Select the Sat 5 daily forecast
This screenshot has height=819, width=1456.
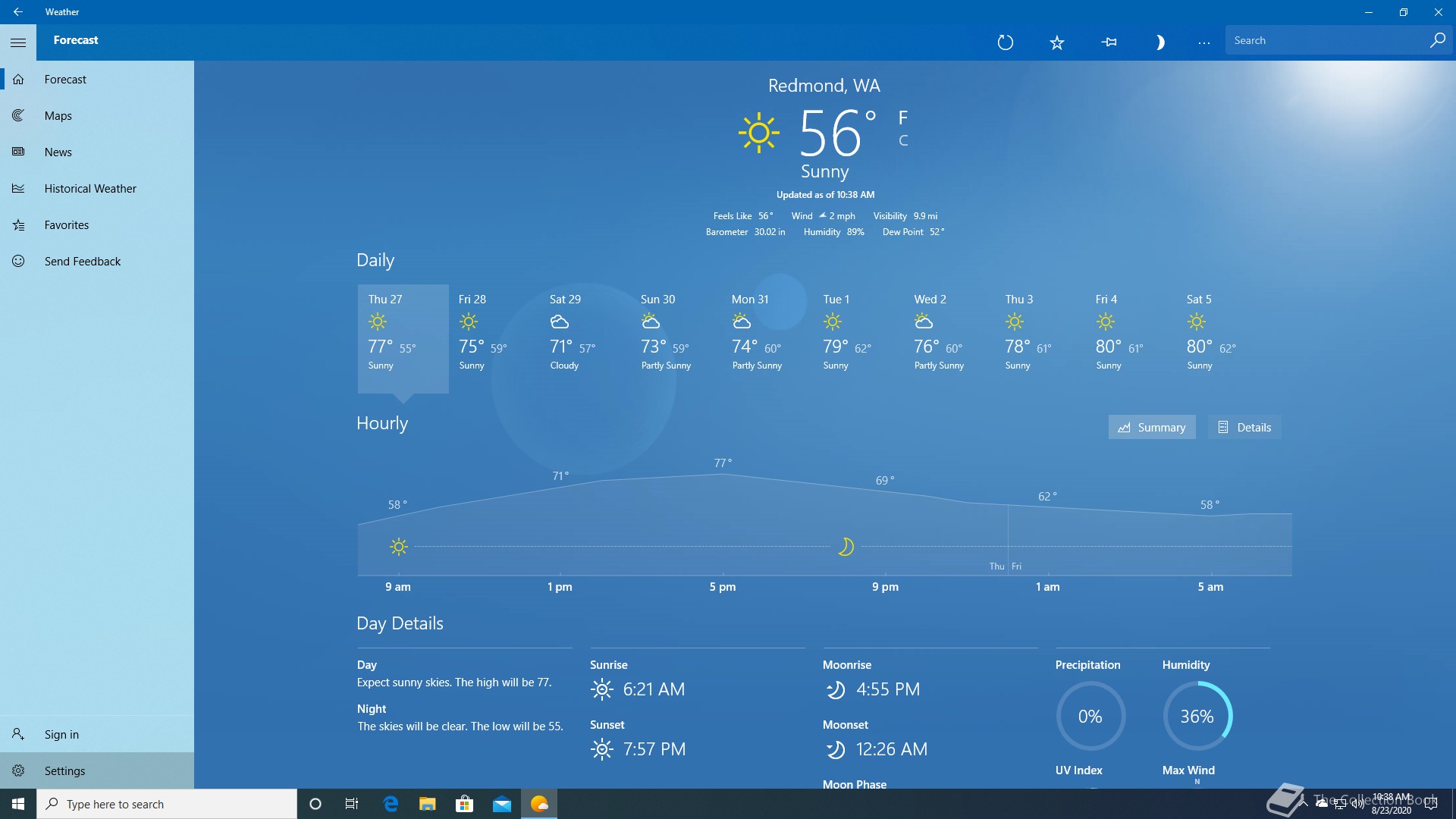[1222, 338]
